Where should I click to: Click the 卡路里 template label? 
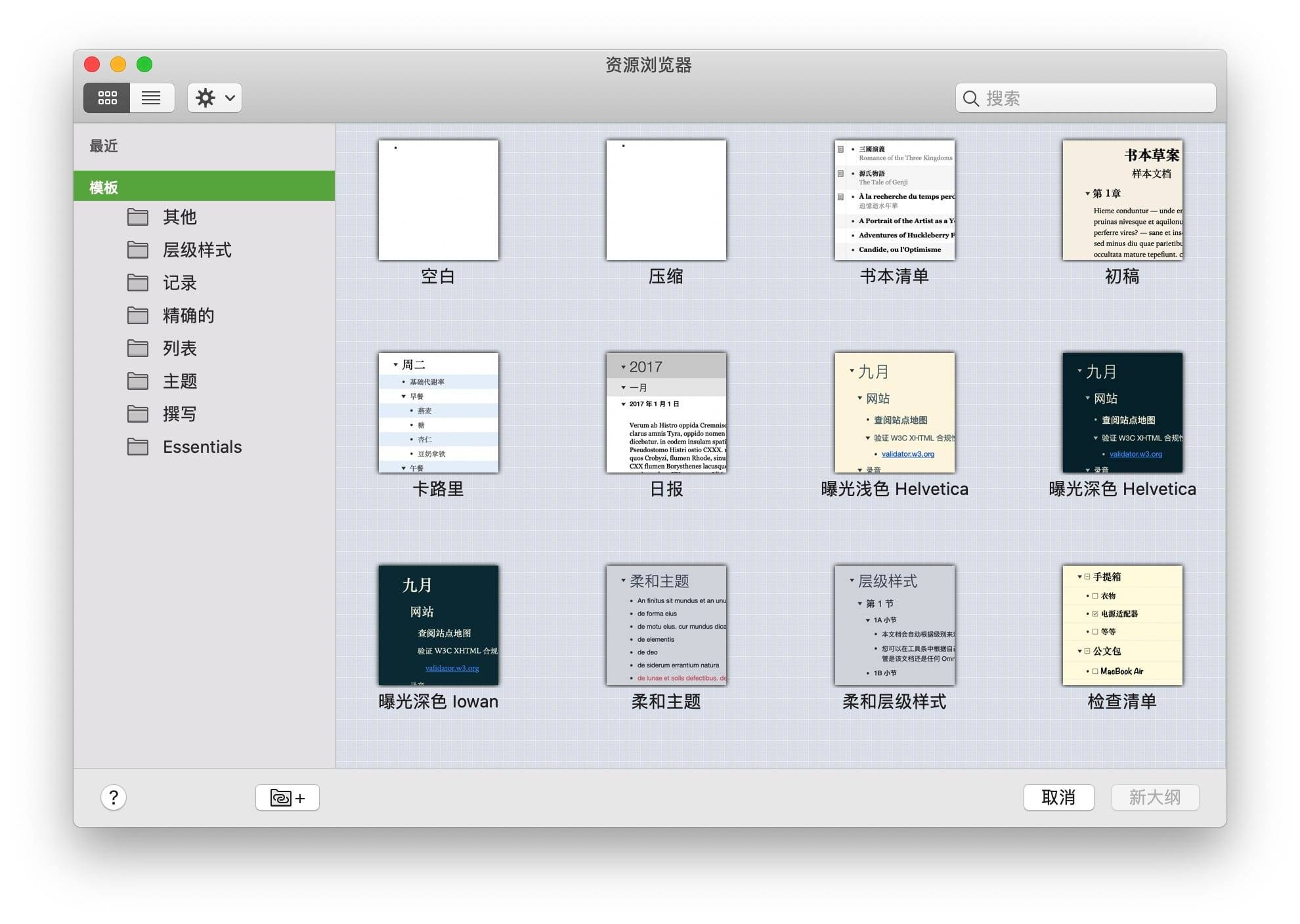(438, 489)
